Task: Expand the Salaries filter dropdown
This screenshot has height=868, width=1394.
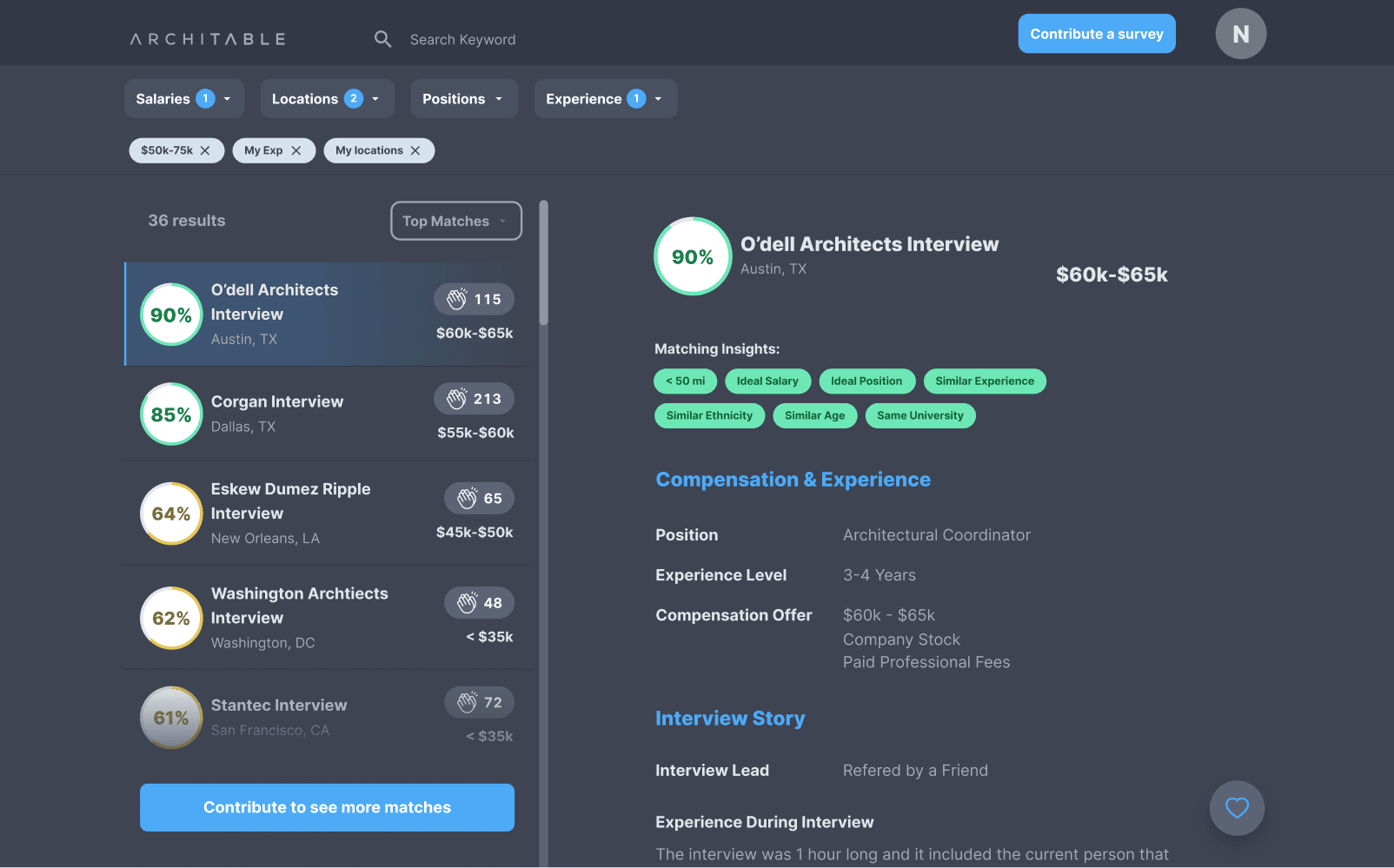Action: 183,99
